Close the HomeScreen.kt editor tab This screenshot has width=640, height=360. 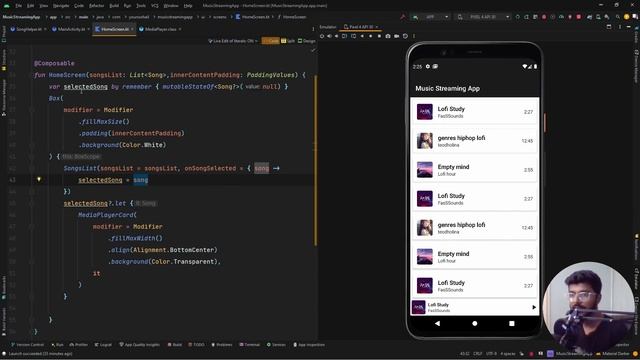pos(132,29)
